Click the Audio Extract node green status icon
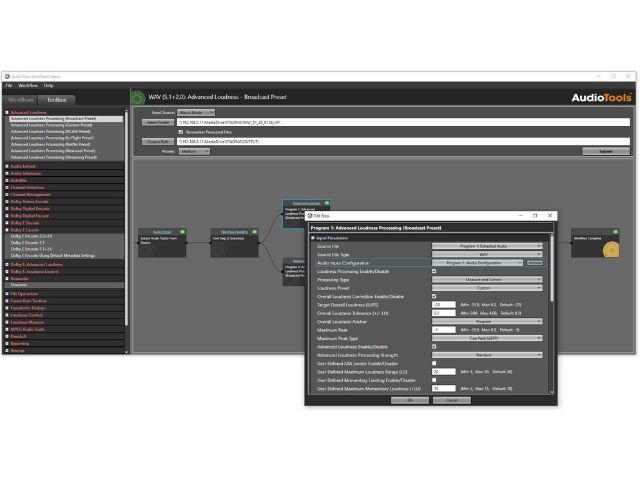640x480 pixels. (182, 232)
